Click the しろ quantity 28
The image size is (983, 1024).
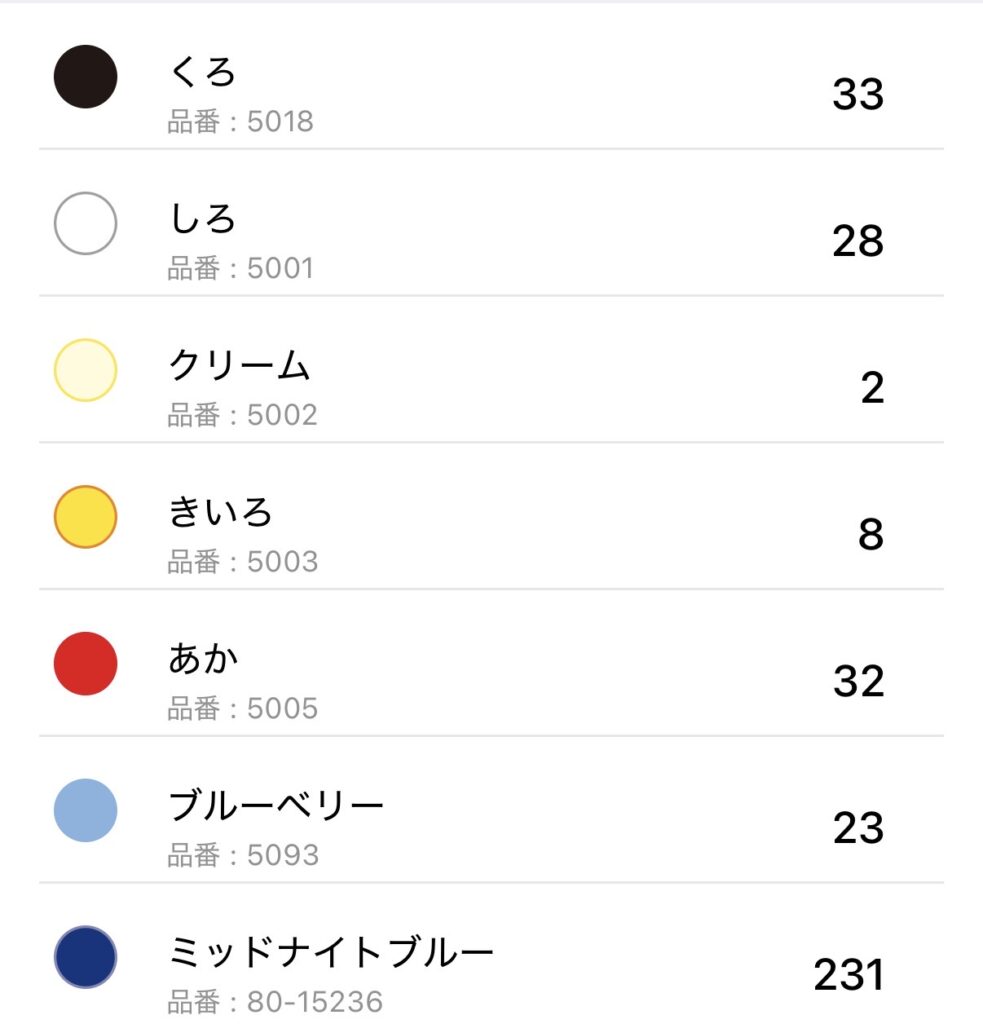click(858, 242)
